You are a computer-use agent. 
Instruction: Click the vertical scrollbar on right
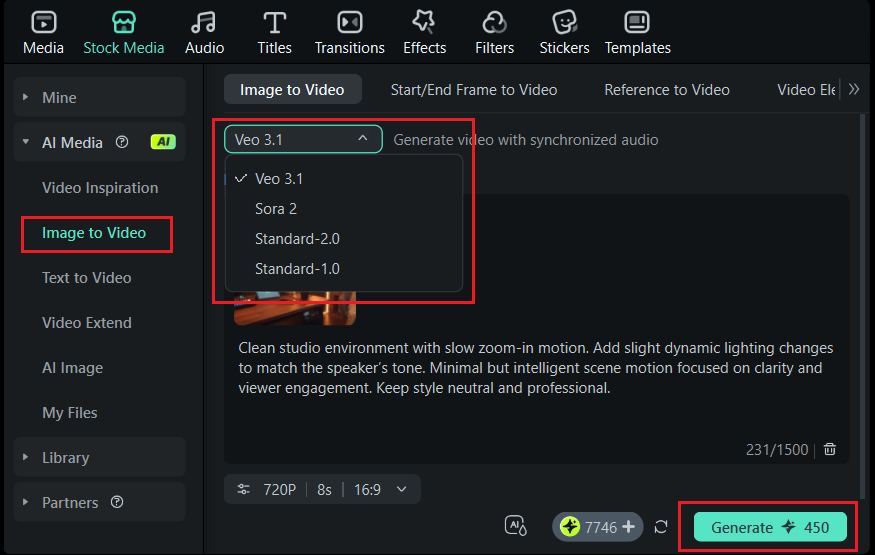pyautogui.click(x=863, y=304)
